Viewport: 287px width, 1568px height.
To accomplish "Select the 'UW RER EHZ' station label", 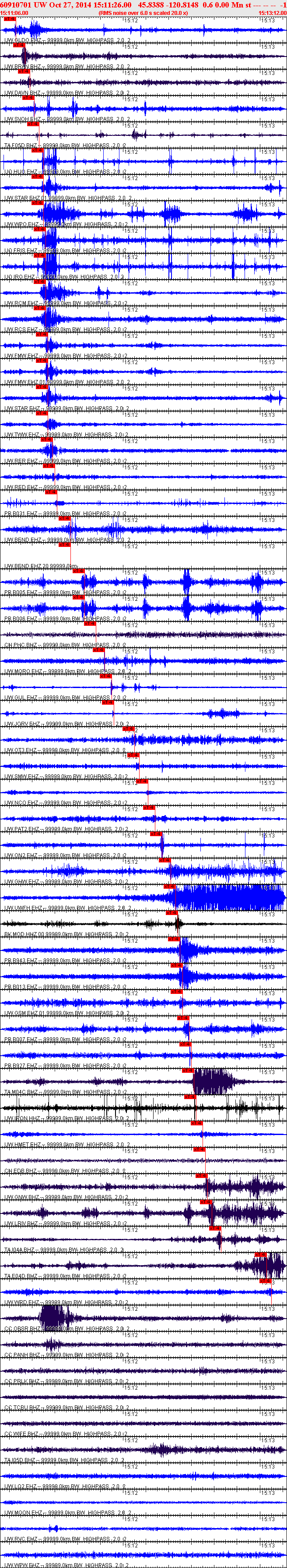I will [22, 461].
